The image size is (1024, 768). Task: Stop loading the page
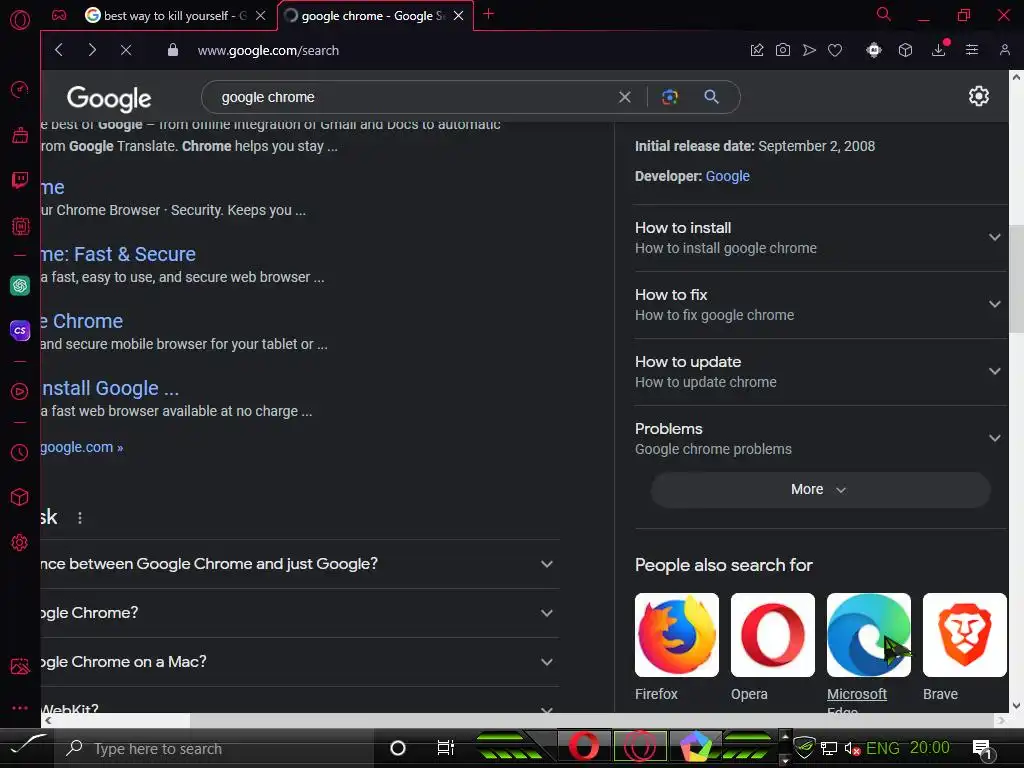pos(126,50)
